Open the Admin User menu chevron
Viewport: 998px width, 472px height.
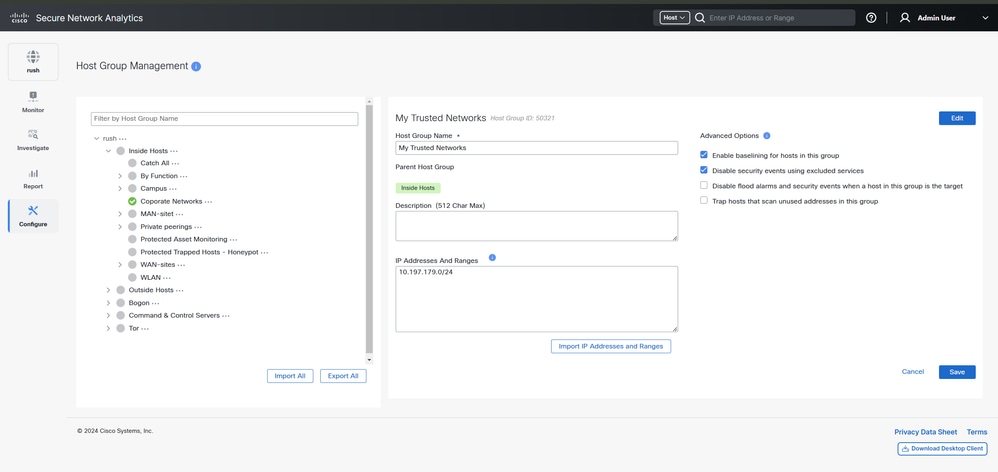point(985,18)
